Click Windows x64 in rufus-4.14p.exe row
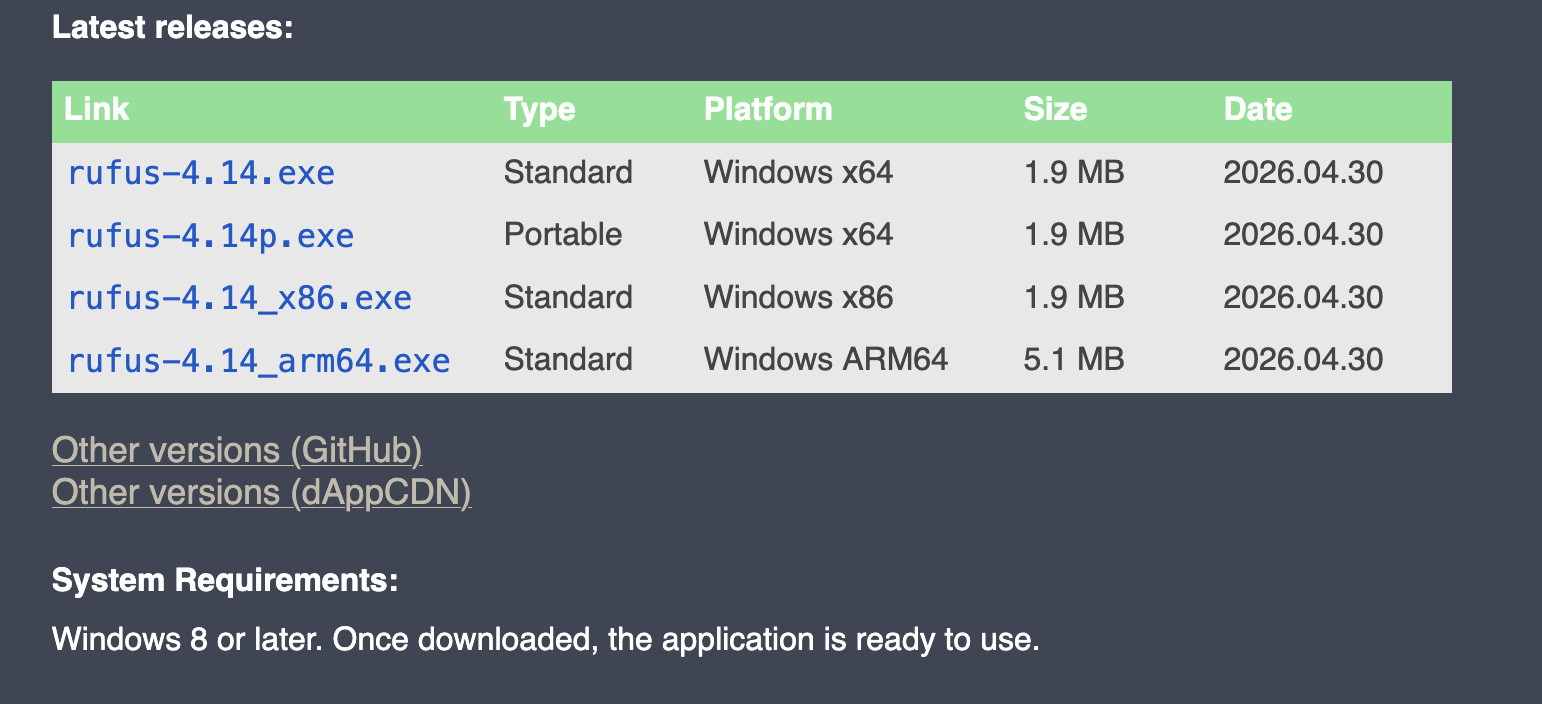Viewport: 1542px width, 704px height. 799,235
